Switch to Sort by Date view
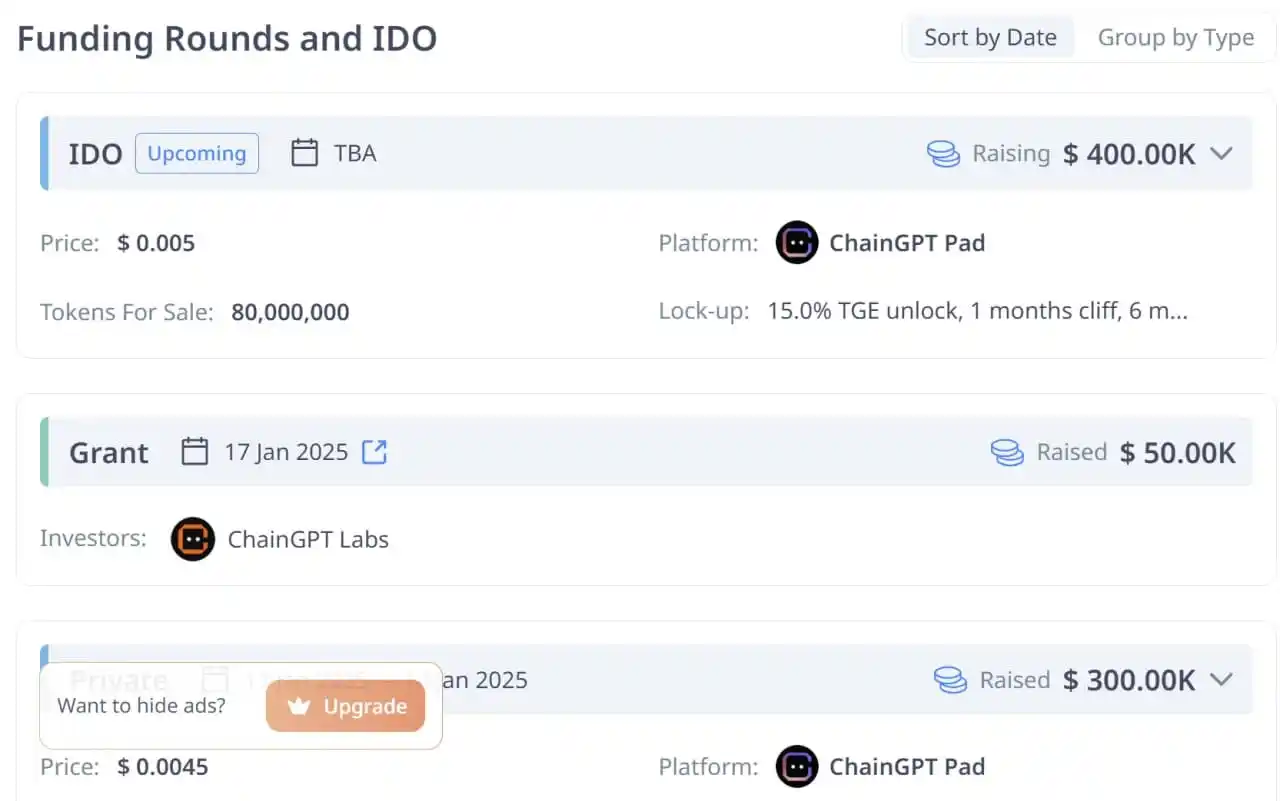 coord(990,38)
